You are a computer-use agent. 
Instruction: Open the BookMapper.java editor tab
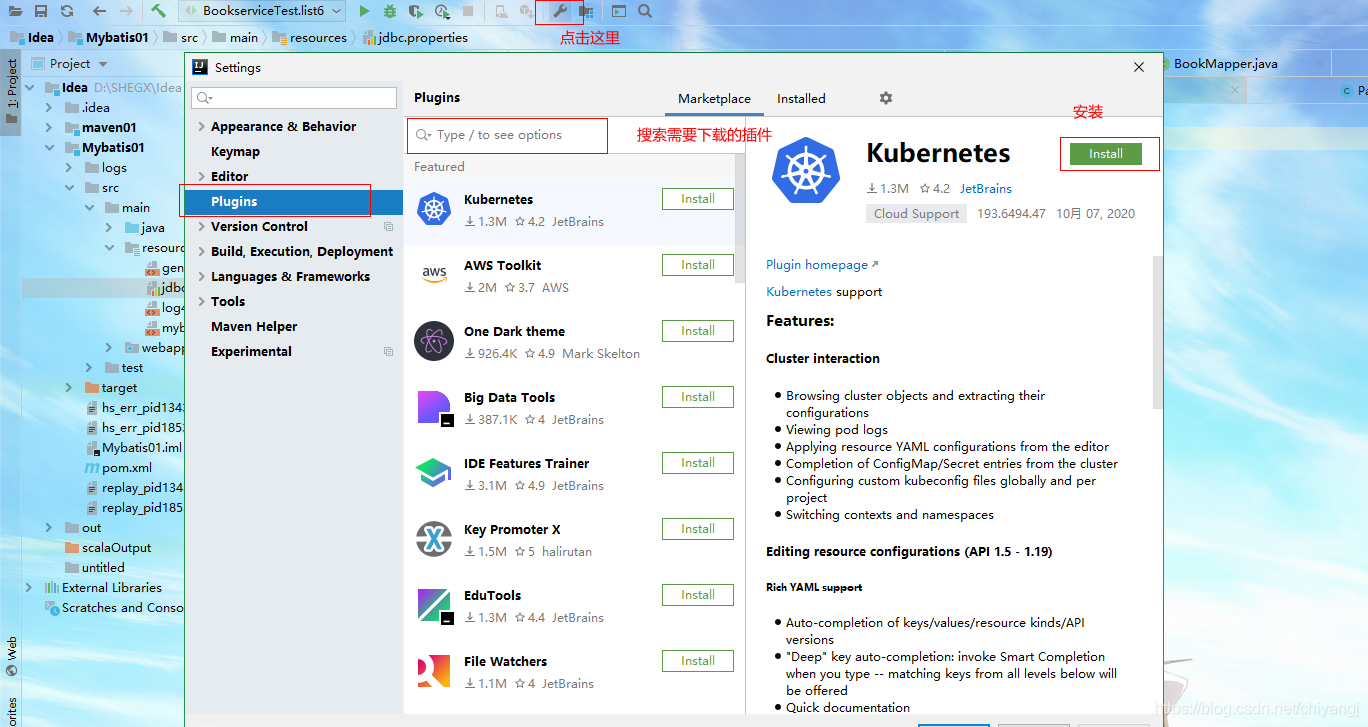click(1225, 63)
